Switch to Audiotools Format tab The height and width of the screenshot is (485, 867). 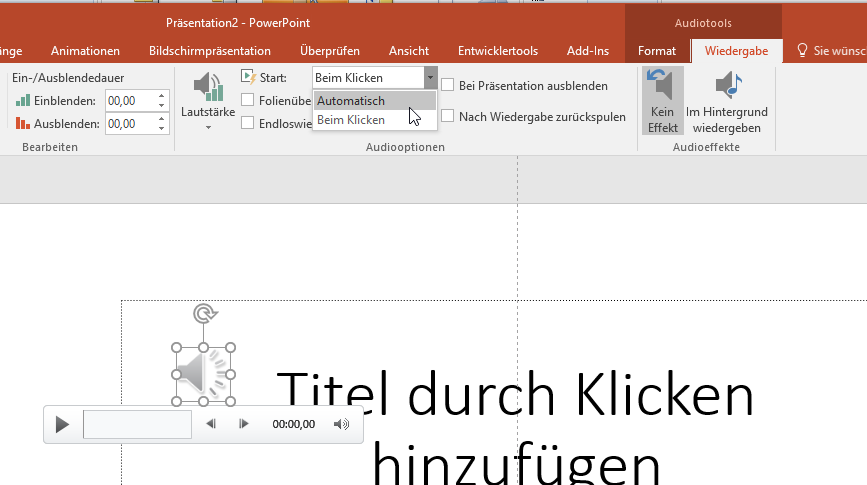(x=657, y=51)
